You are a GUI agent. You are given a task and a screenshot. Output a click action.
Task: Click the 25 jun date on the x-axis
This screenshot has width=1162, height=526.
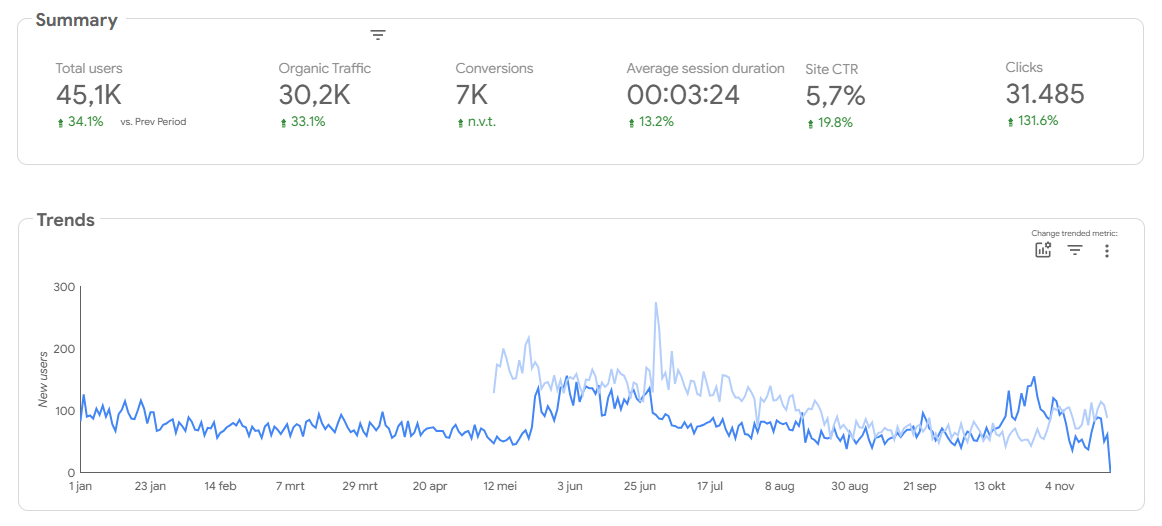tap(639, 487)
